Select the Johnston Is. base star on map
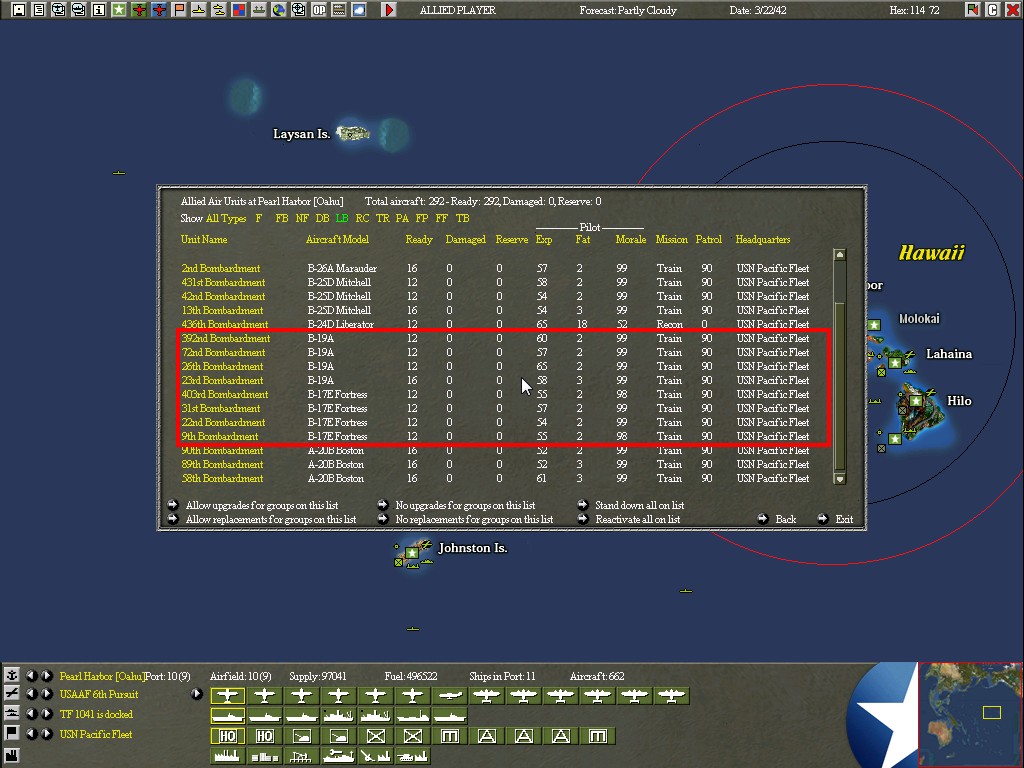The height and width of the screenshot is (768, 1024). (x=412, y=553)
